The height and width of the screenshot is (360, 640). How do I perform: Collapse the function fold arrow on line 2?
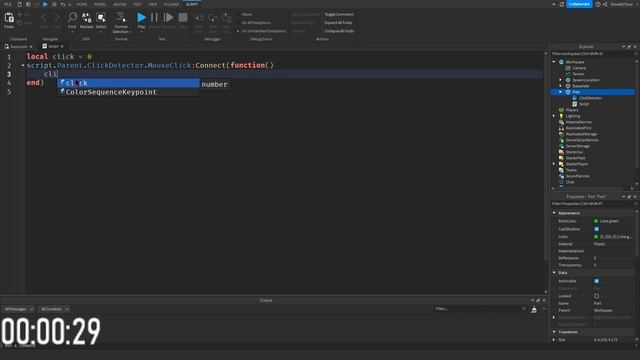click(23, 65)
